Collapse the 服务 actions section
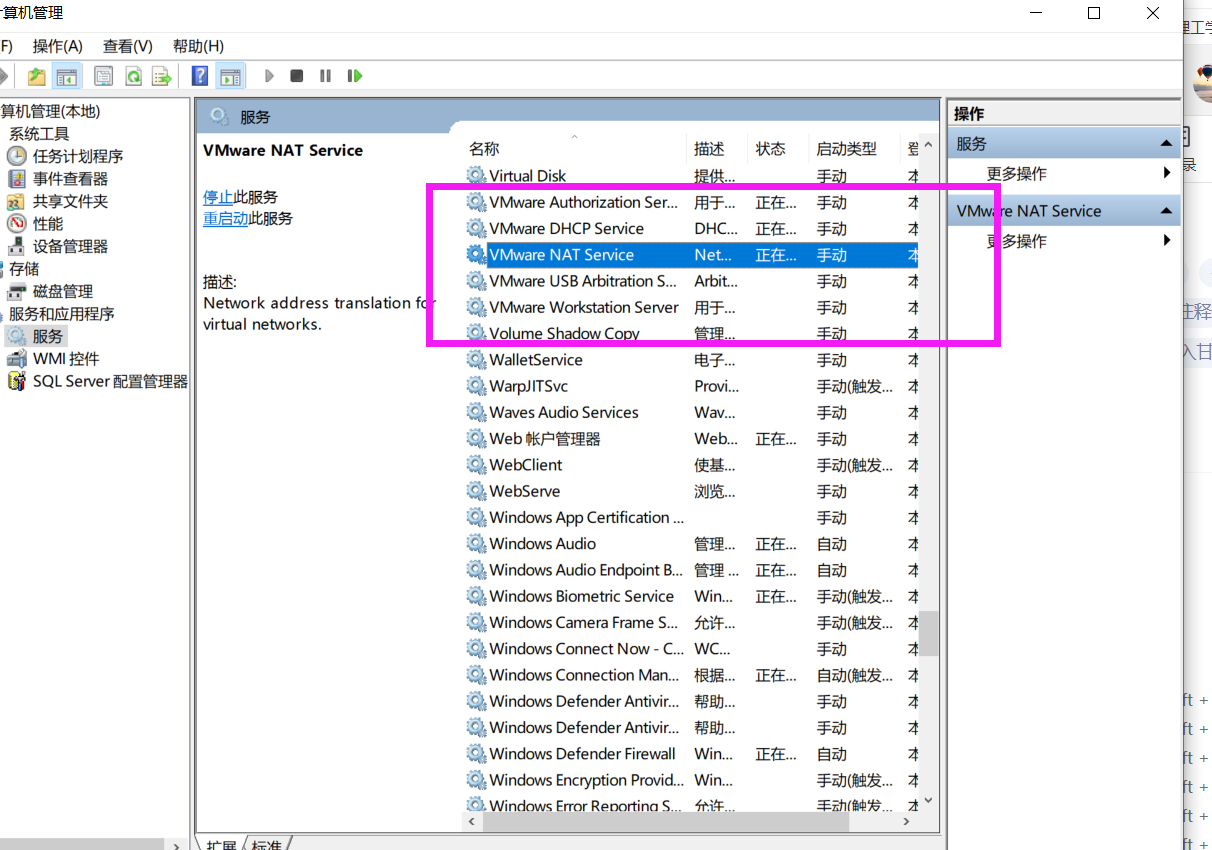The width and height of the screenshot is (1212, 850). (x=1166, y=144)
